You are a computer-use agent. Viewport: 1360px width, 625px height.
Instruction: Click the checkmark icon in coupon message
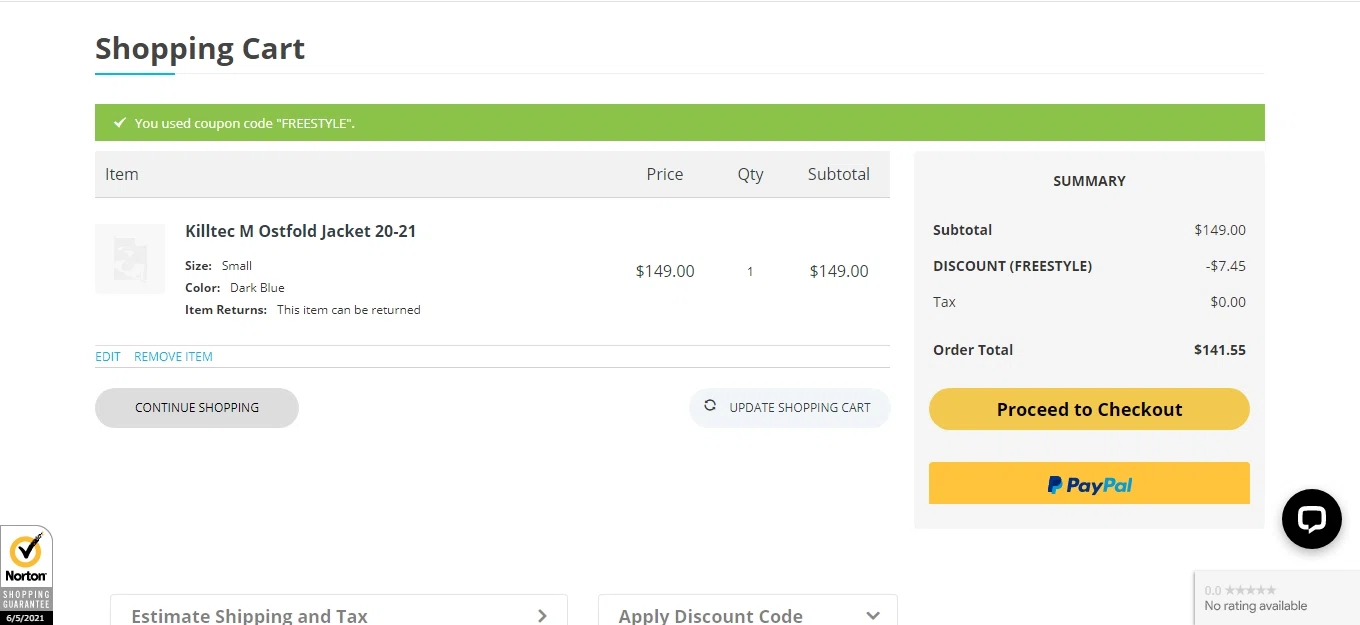[x=120, y=123]
